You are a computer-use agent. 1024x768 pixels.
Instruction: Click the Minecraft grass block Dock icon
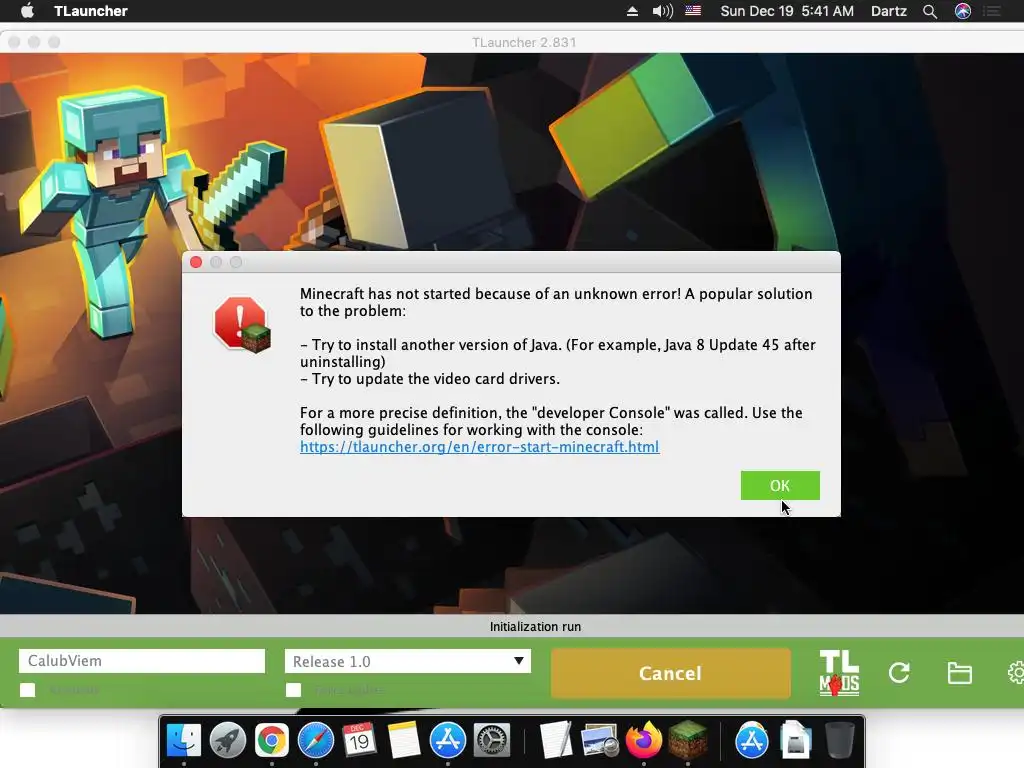(688, 740)
